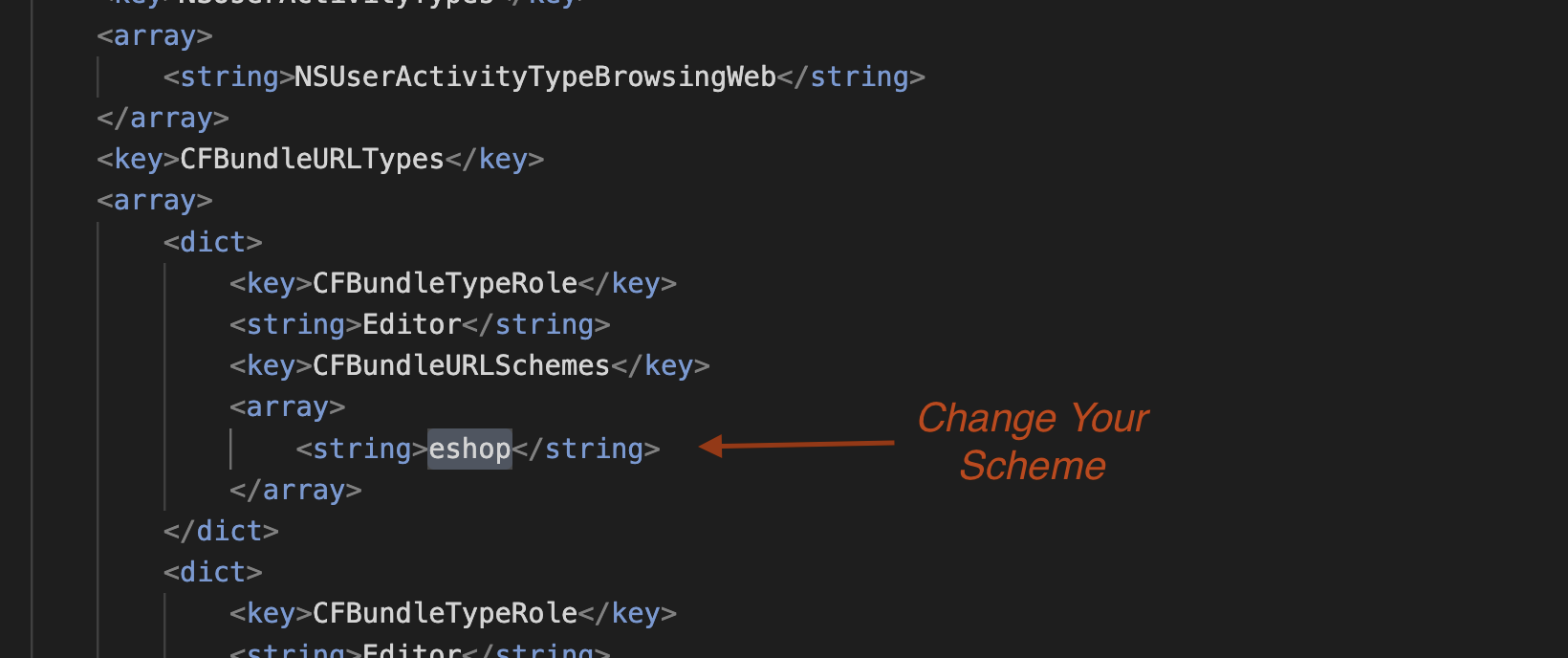
Task: Click the <array> tag directly above eshop line
Action: (287, 406)
